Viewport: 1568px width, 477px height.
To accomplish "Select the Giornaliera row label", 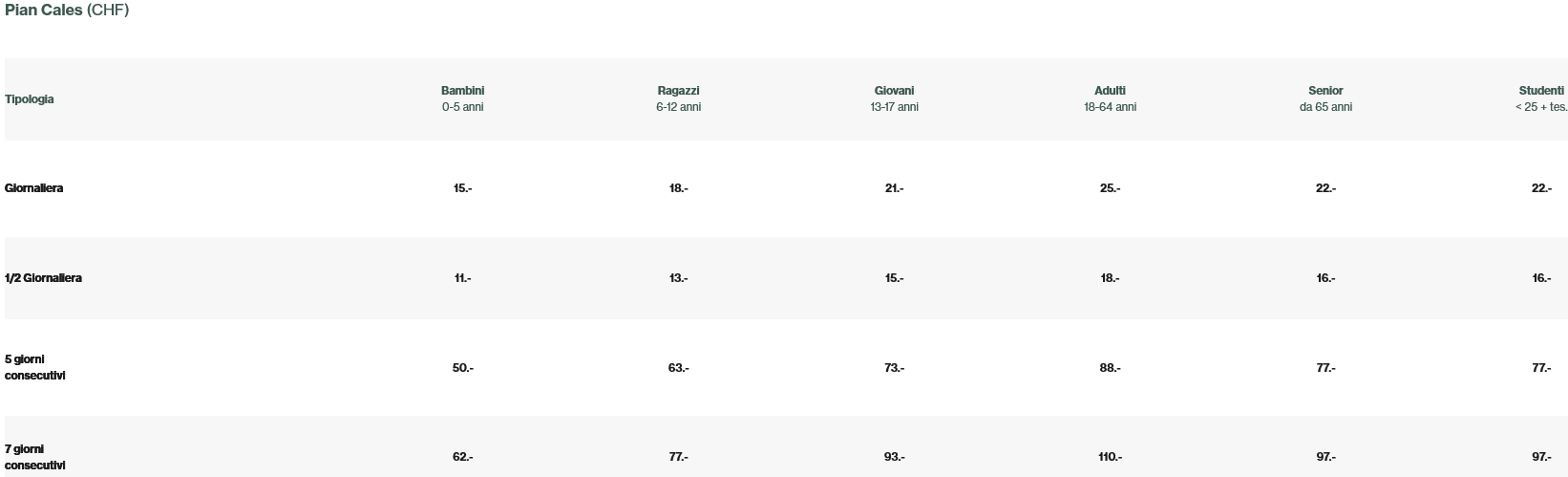I will [x=34, y=188].
